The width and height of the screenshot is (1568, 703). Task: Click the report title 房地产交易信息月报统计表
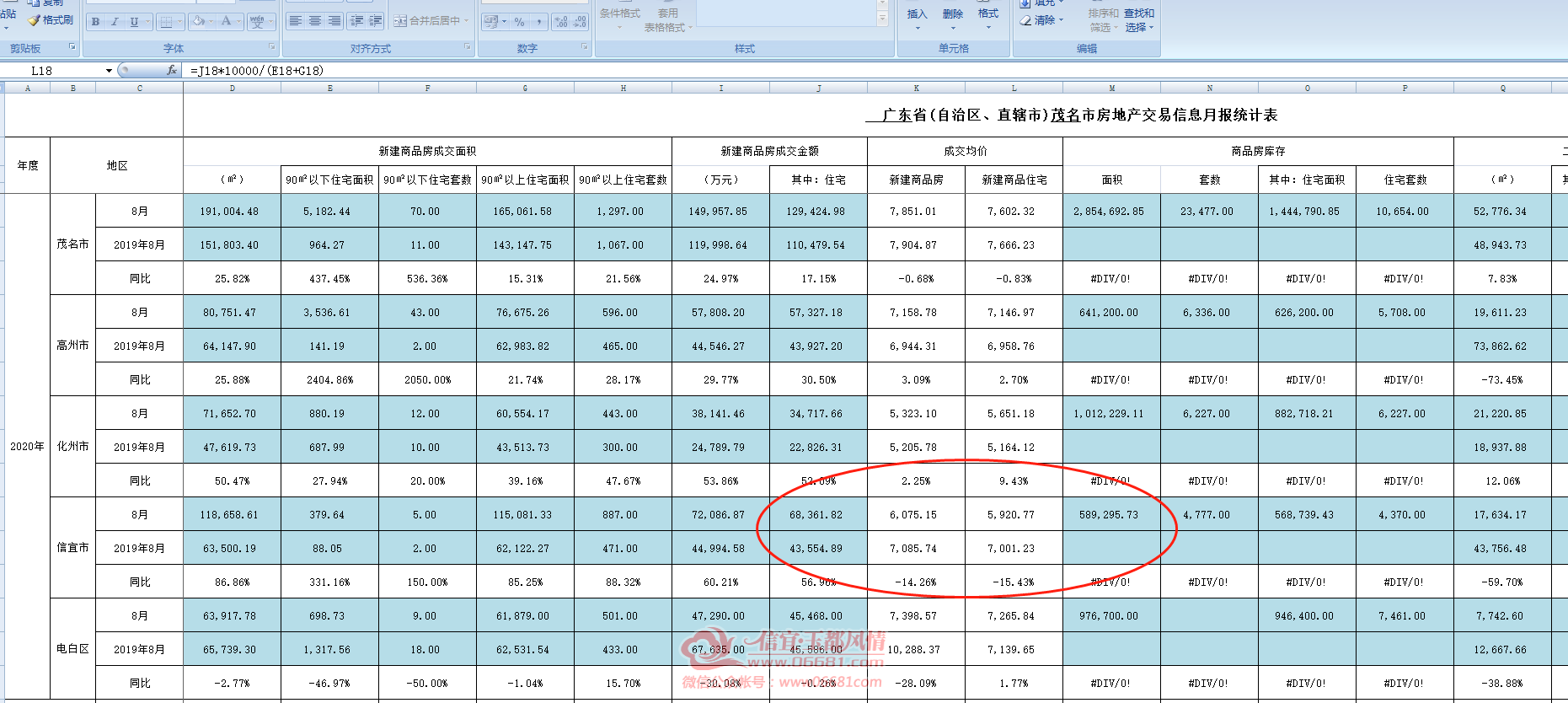coord(1187,115)
